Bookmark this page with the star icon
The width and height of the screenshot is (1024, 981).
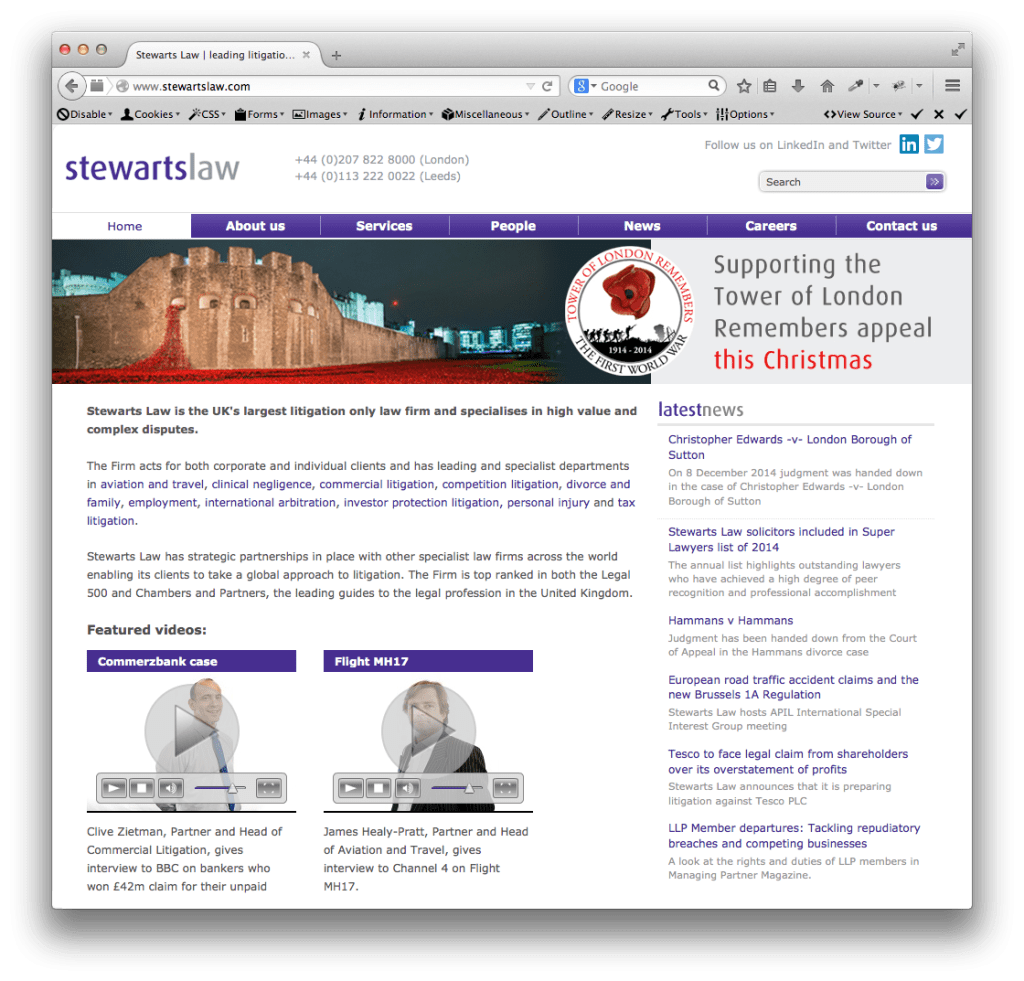[744, 86]
